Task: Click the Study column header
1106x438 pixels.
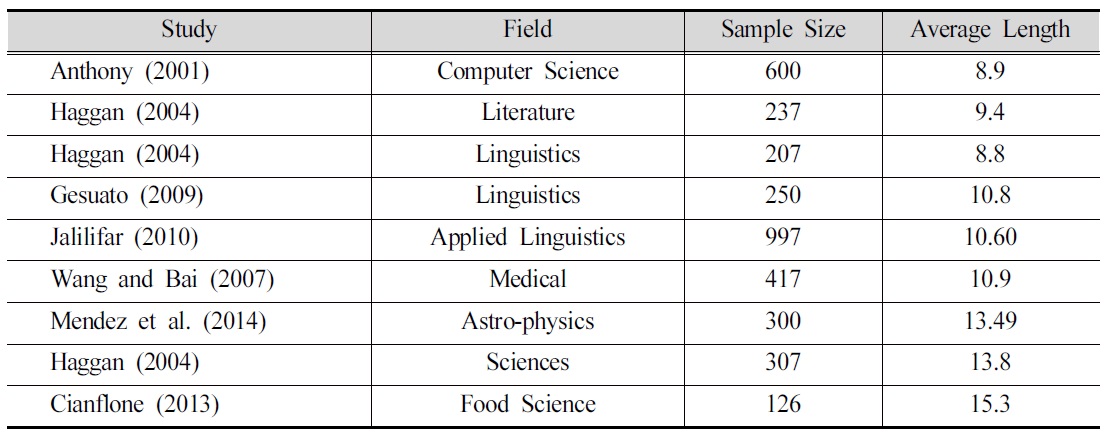Action: coord(188,30)
